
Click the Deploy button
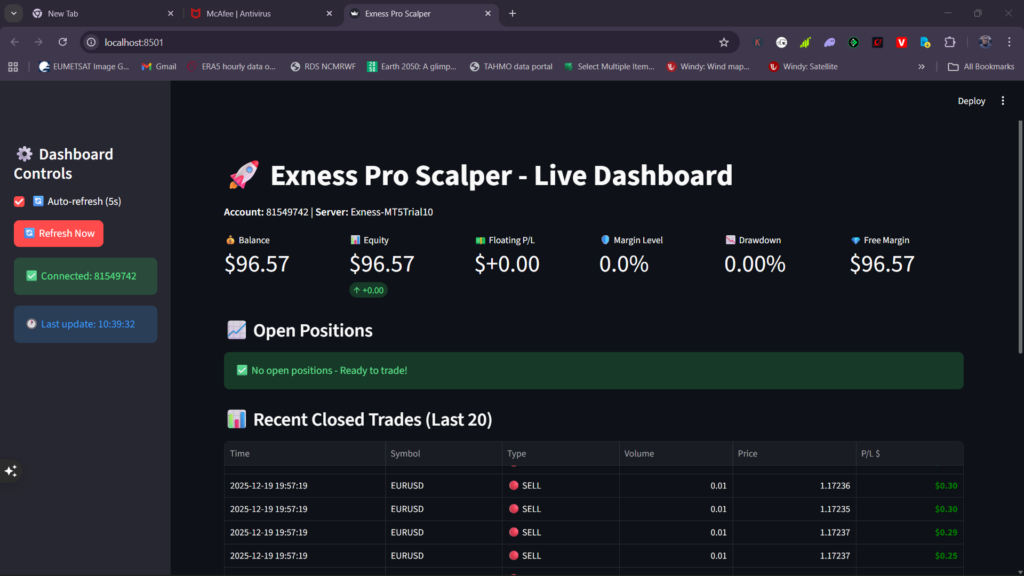pos(971,101)
